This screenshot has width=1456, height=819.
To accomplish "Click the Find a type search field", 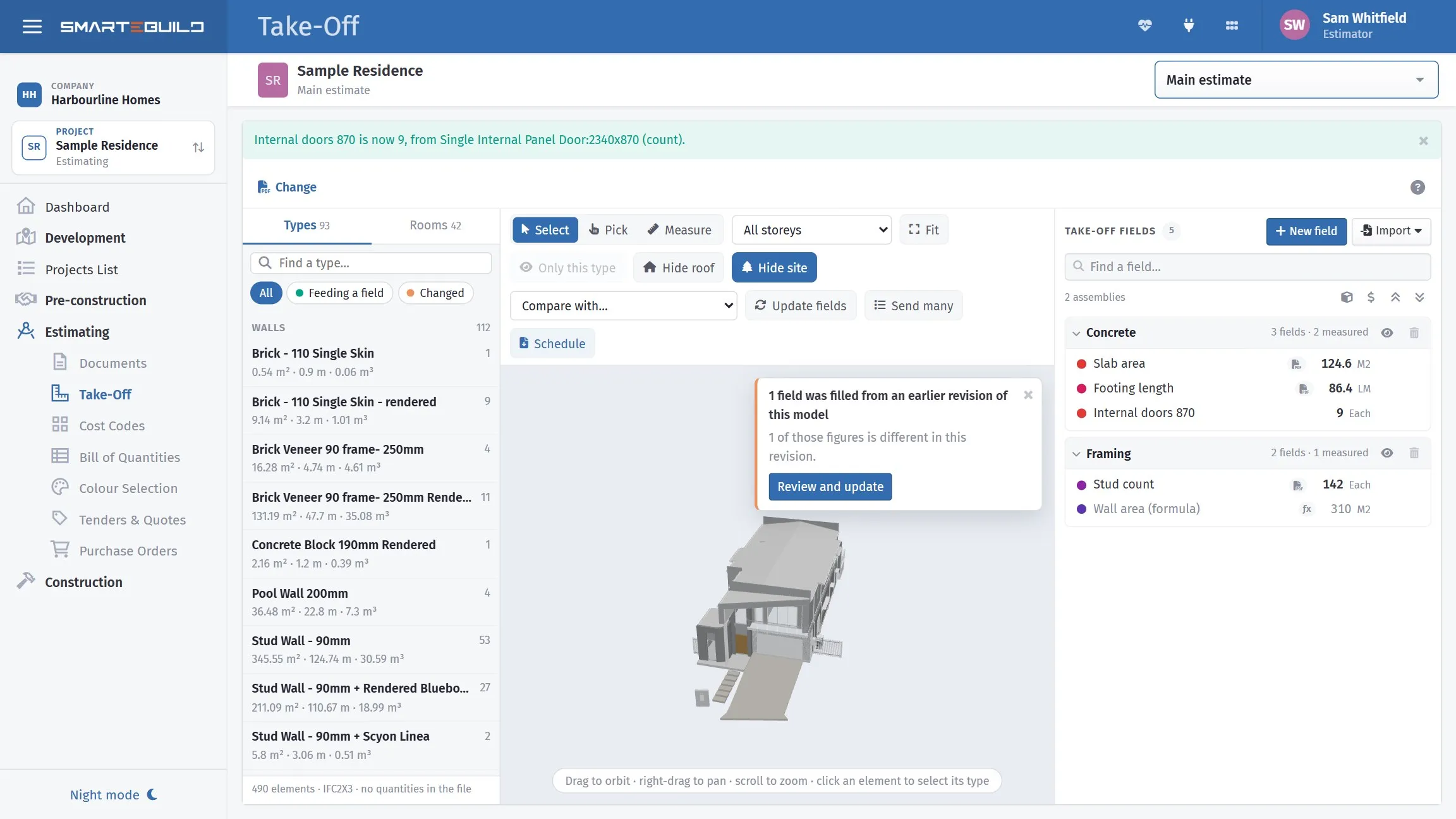I will (x=371, y=263).
